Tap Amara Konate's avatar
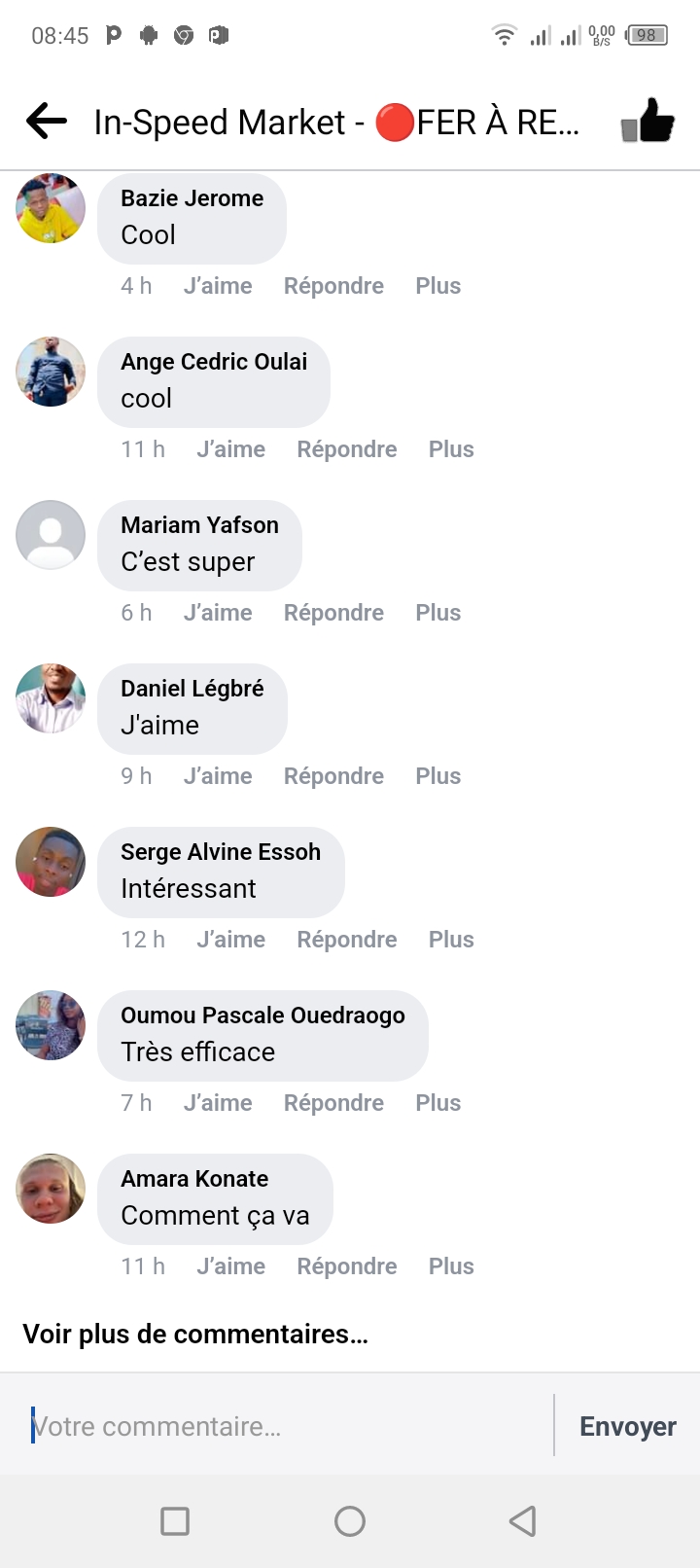The height and width of the screenshot is (1568, 700). 51,1189
